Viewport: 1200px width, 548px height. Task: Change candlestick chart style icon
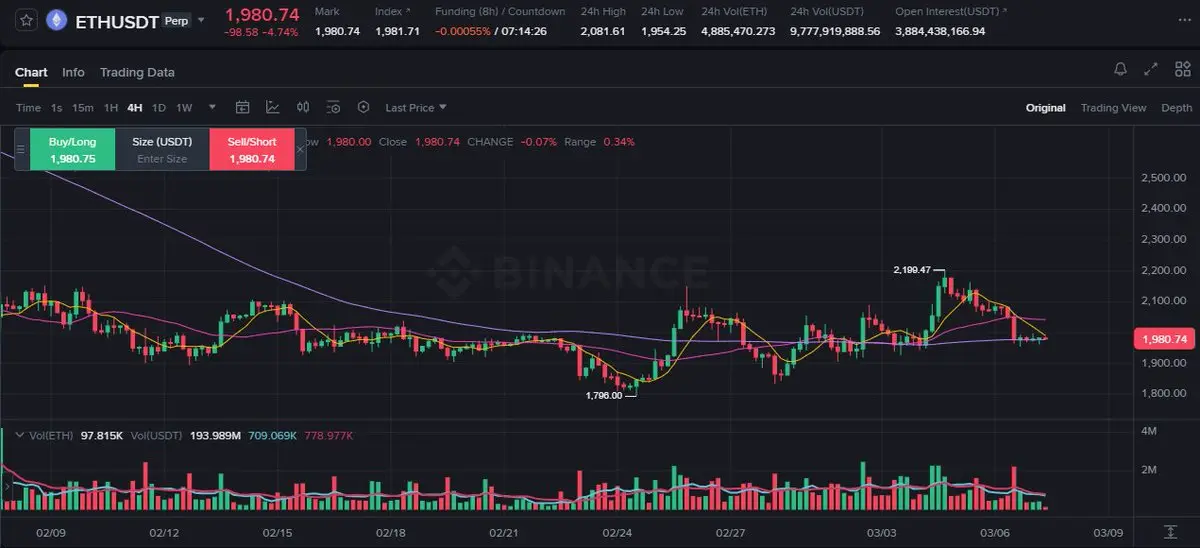tap(303, 107)
